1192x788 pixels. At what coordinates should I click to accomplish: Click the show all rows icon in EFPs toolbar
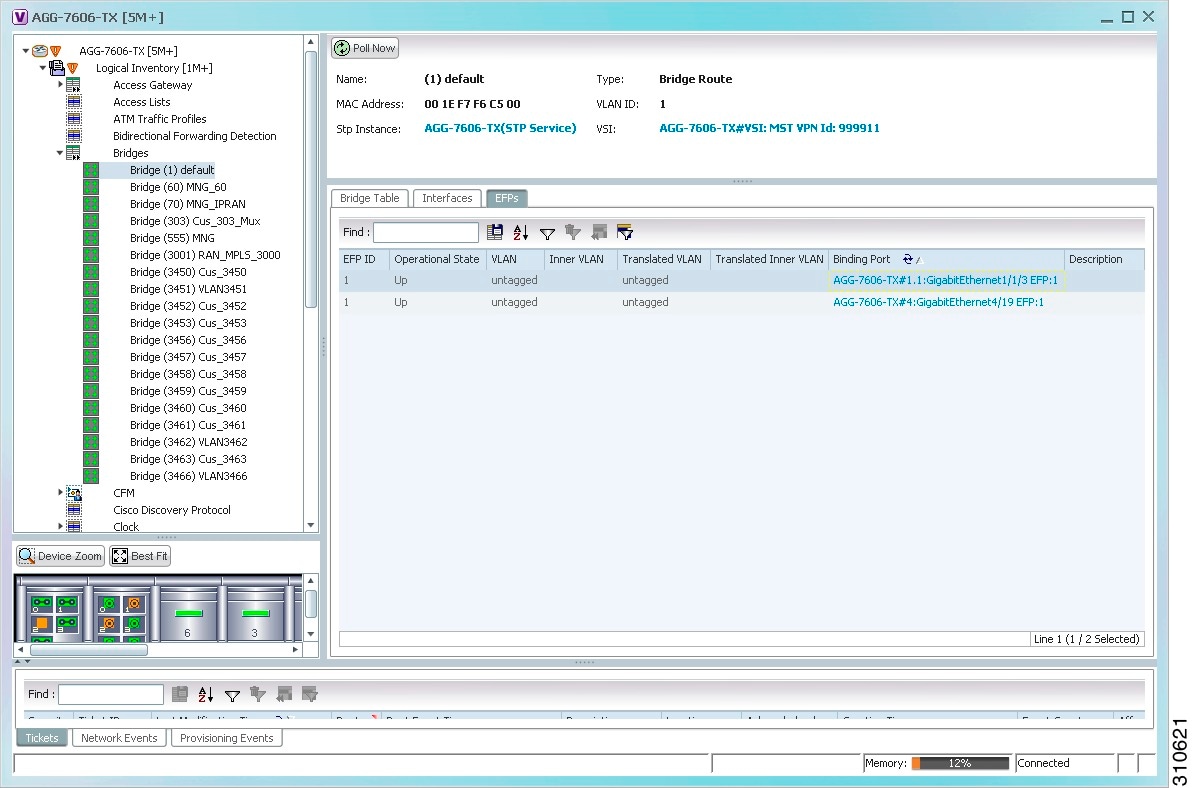click(599, 233)
